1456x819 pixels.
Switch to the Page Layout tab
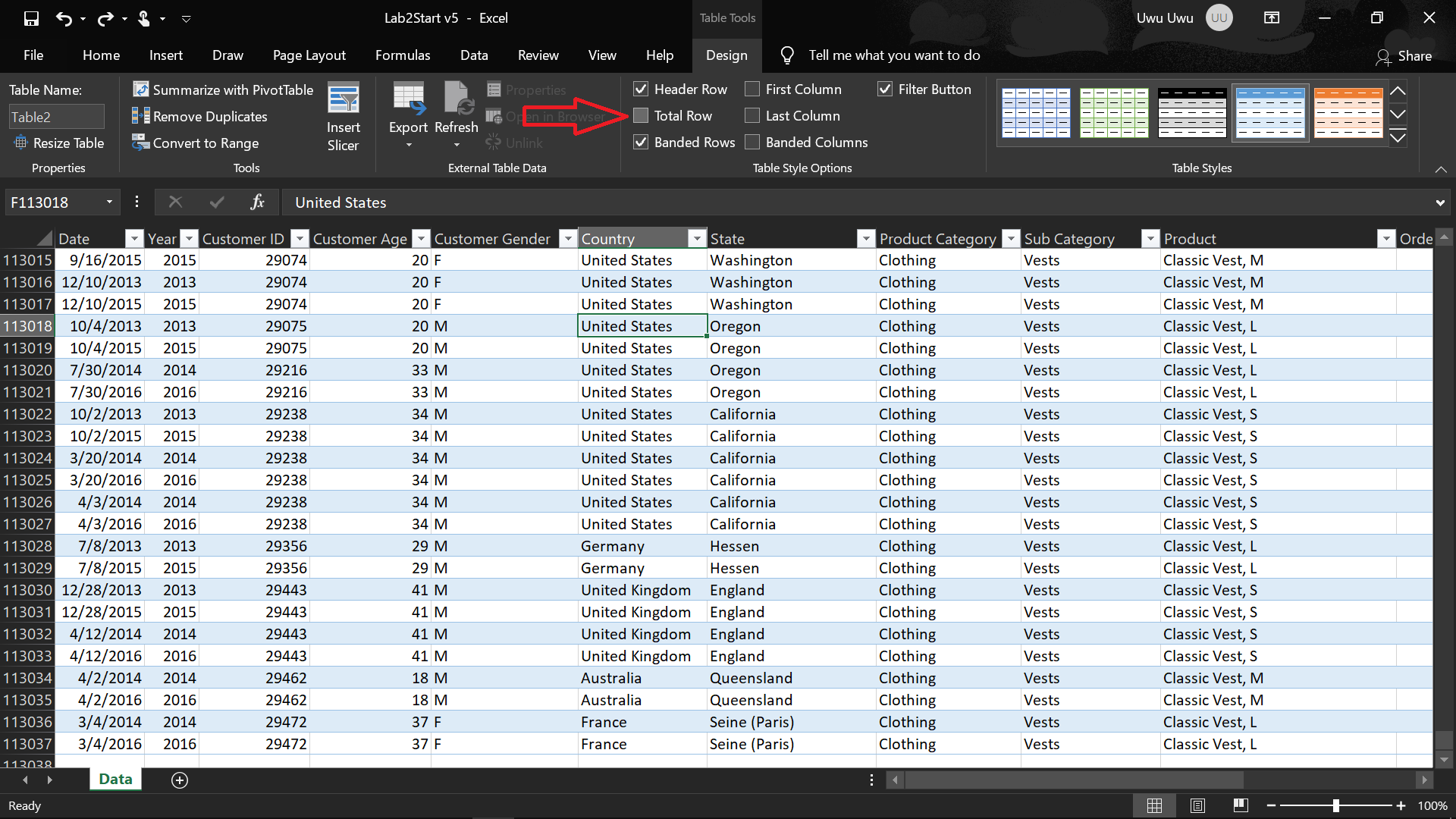point(309,55)
